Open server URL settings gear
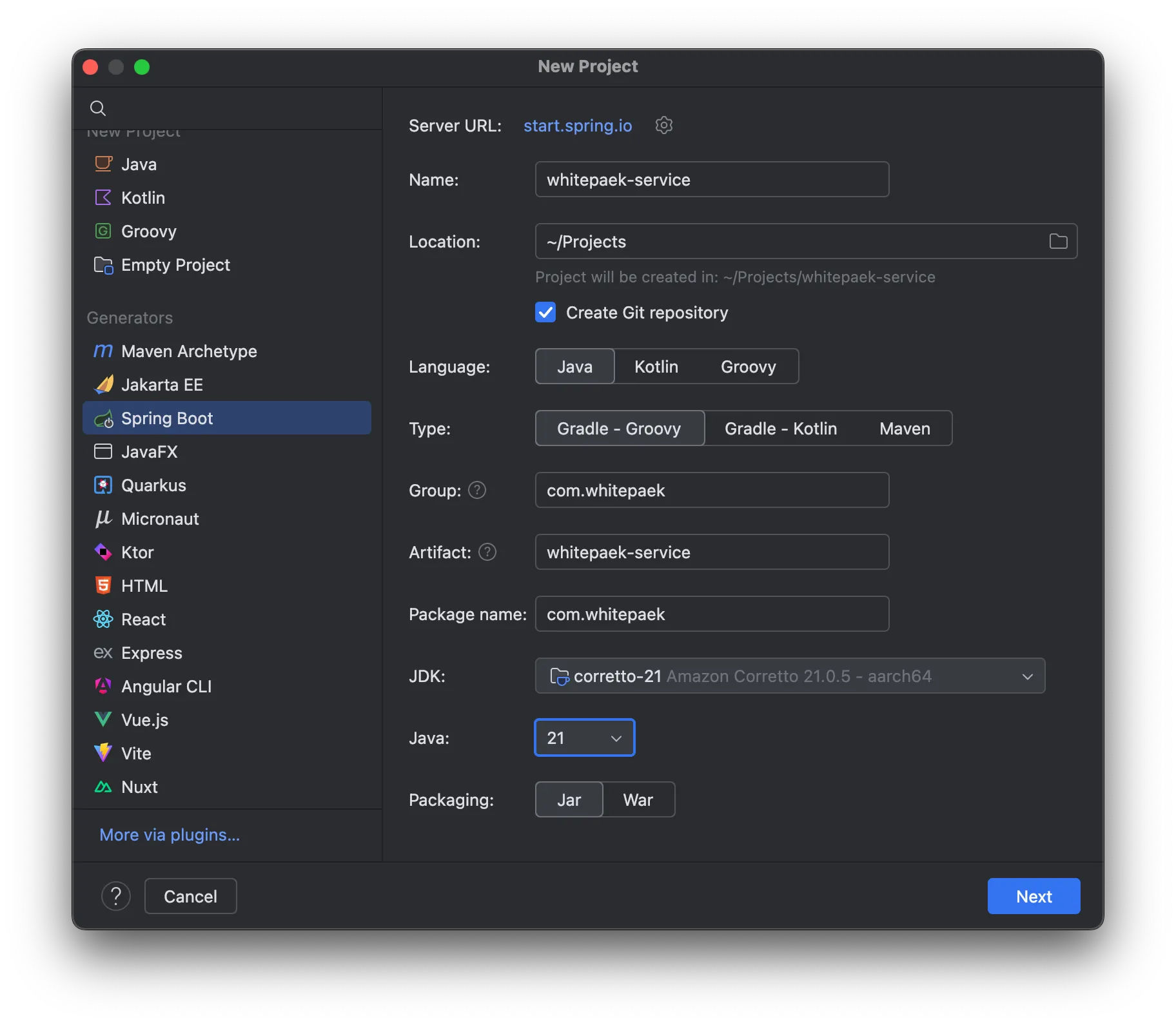1176x1025 pixels. 663,125
